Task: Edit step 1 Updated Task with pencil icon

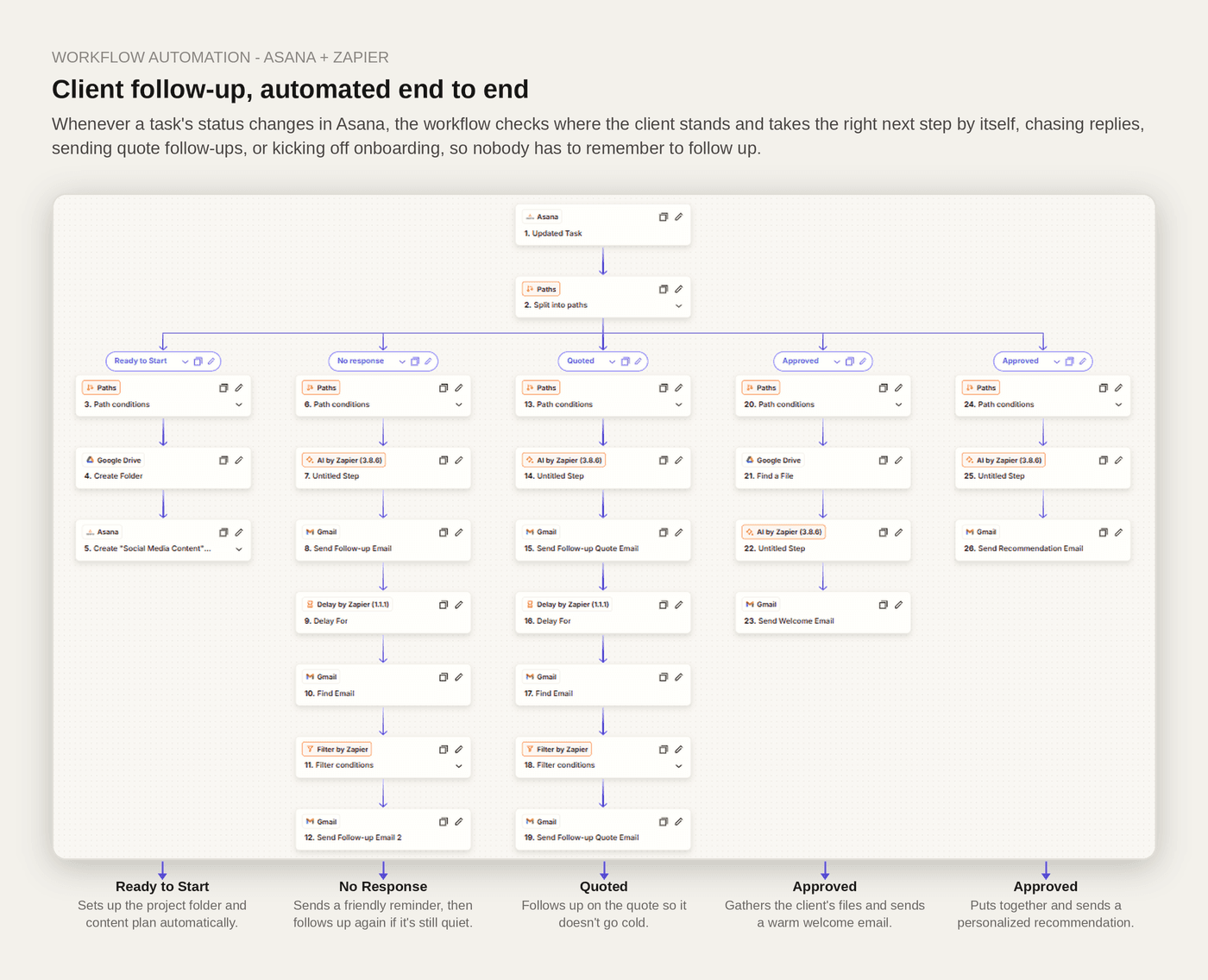Action: [679, 217]
